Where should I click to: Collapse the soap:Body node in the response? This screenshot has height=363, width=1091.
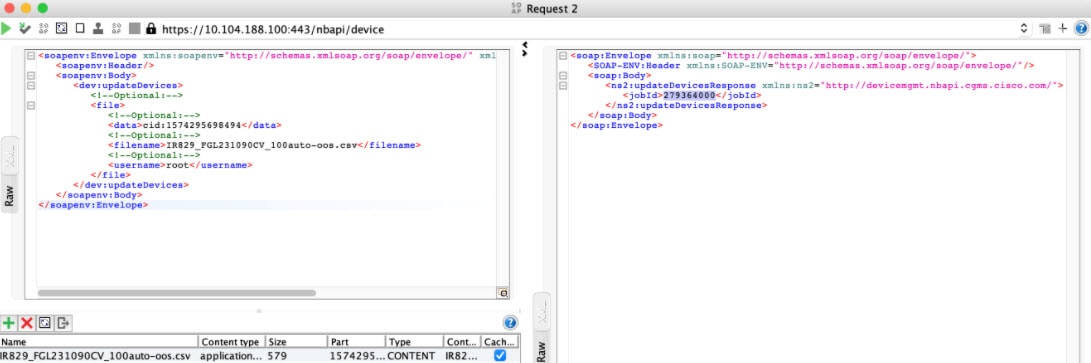562,75
